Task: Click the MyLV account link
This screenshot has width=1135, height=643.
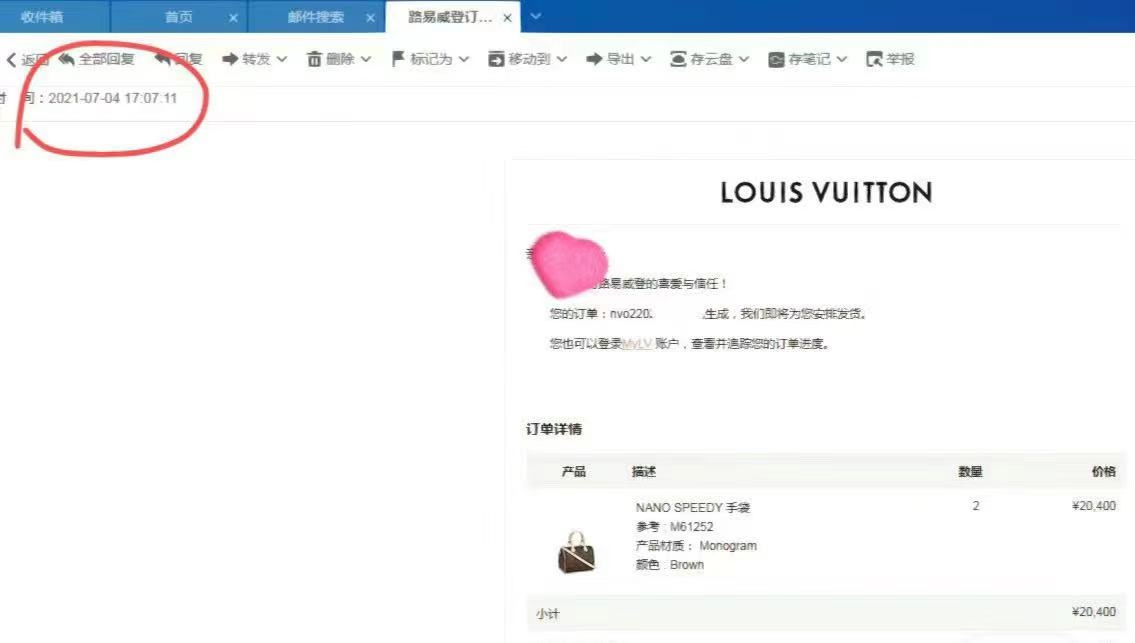Action: point(637,343)
